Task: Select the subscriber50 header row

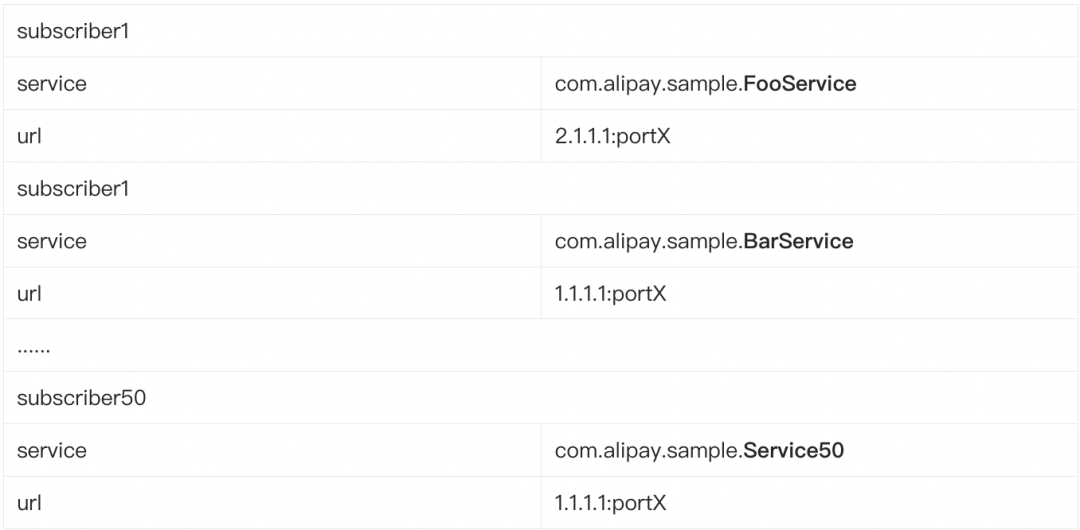Action: [541, 398]
